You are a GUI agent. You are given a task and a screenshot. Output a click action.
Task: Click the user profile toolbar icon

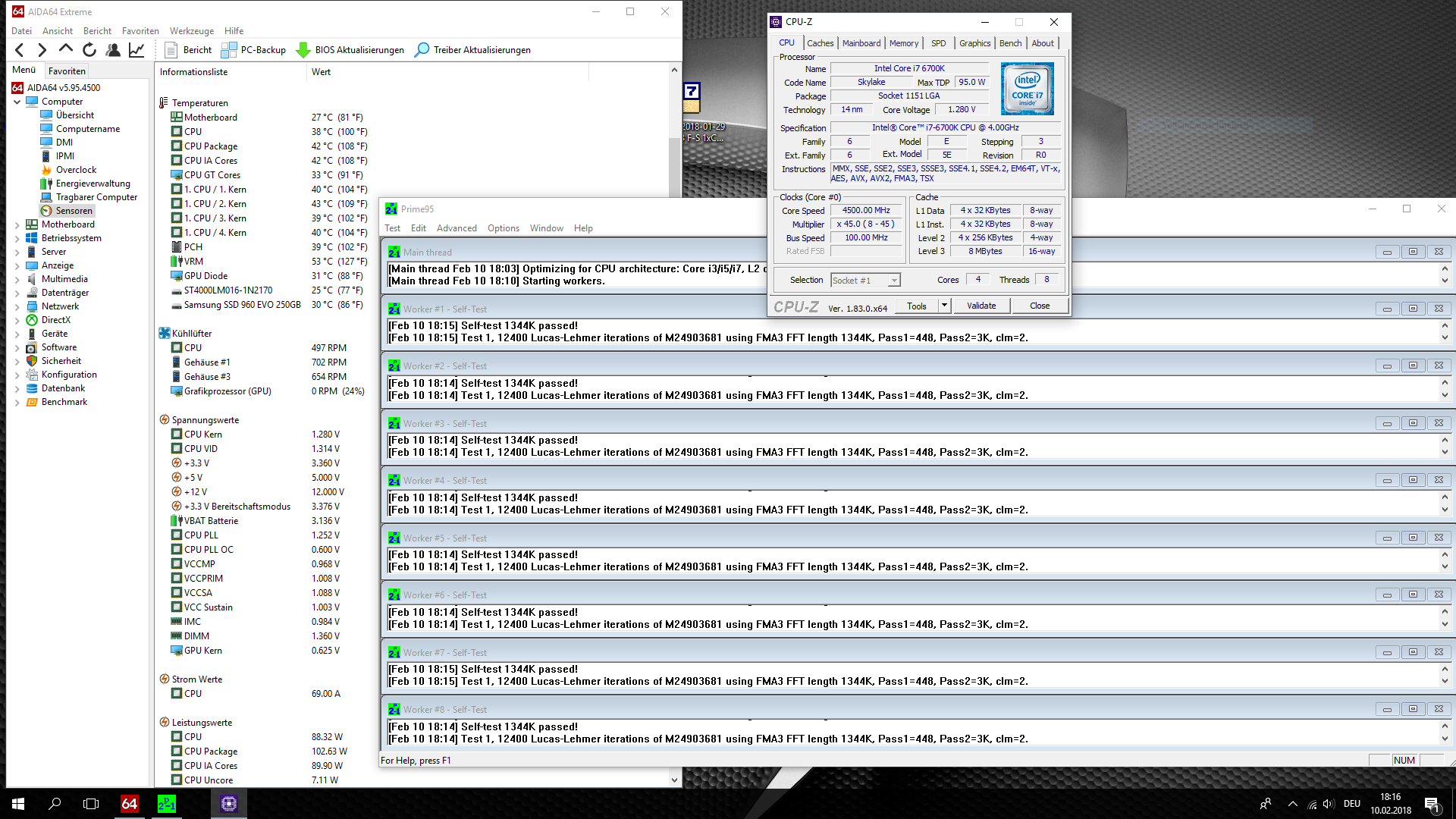point(113,50)
